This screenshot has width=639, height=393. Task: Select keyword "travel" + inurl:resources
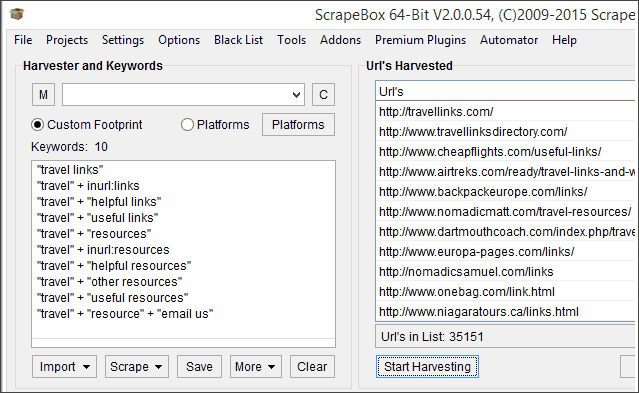[x=103, y=250]
